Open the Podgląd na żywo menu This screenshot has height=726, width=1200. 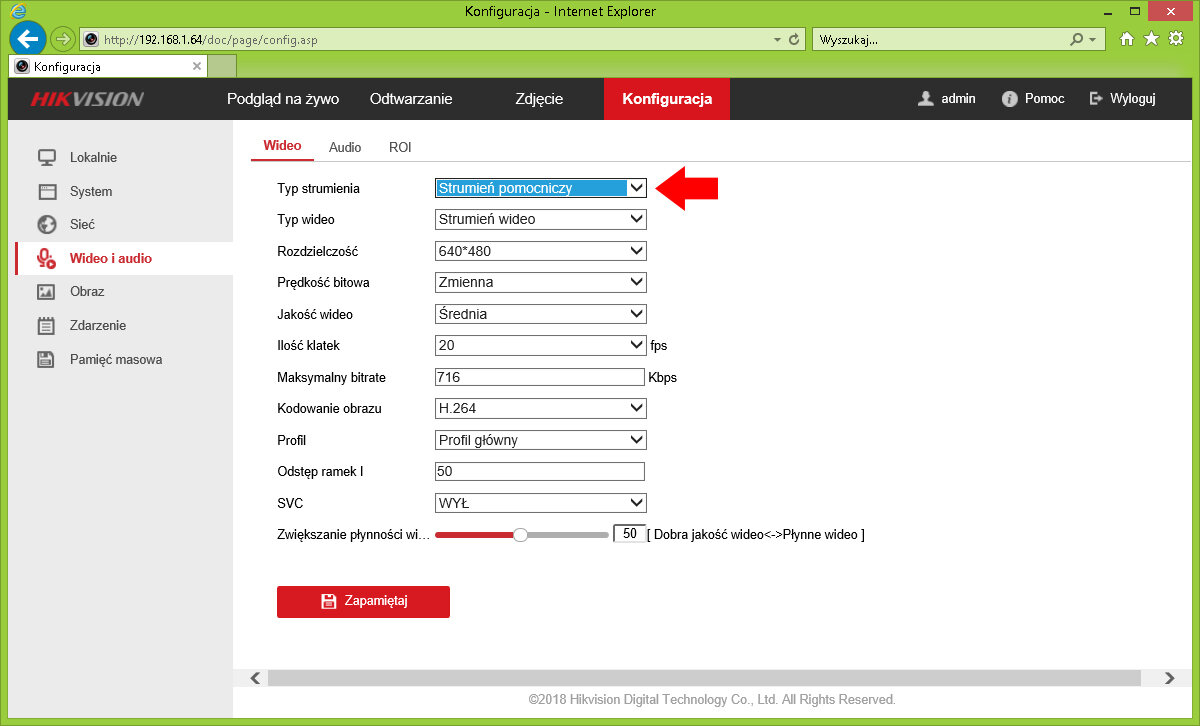(x=283, y=99)
